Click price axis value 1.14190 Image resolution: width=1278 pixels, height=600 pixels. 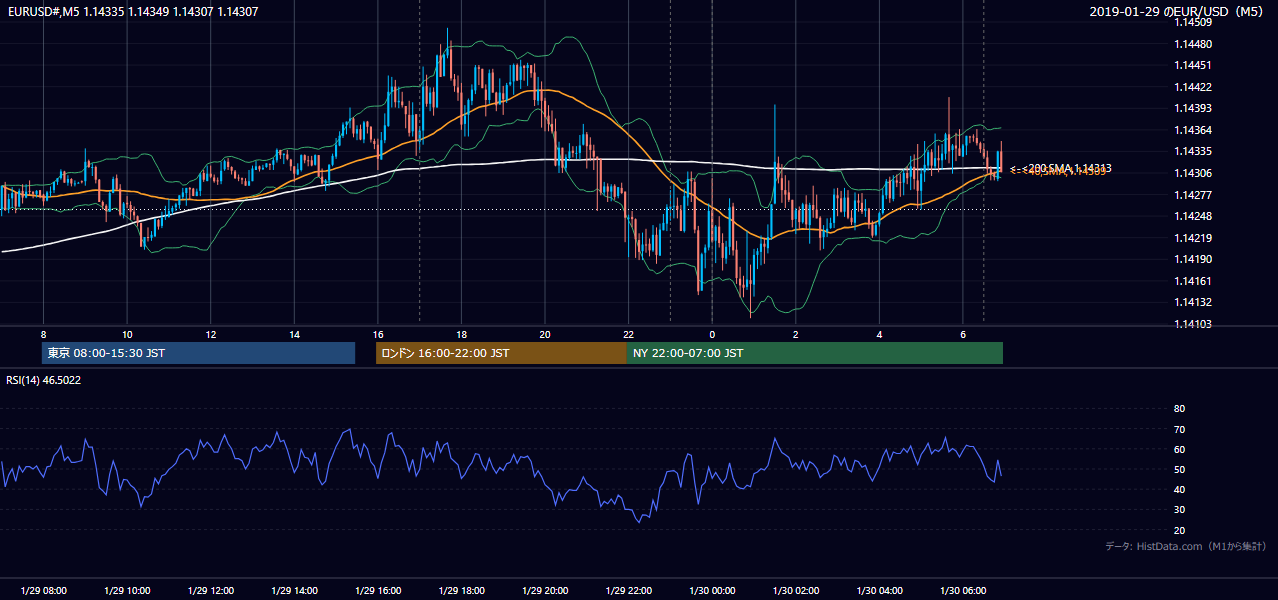1192,259
